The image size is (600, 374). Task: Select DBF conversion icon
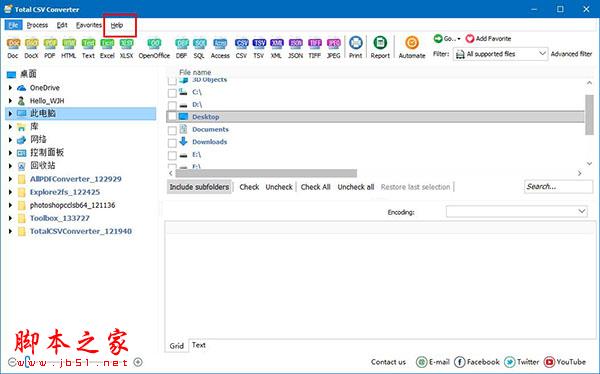182,43
